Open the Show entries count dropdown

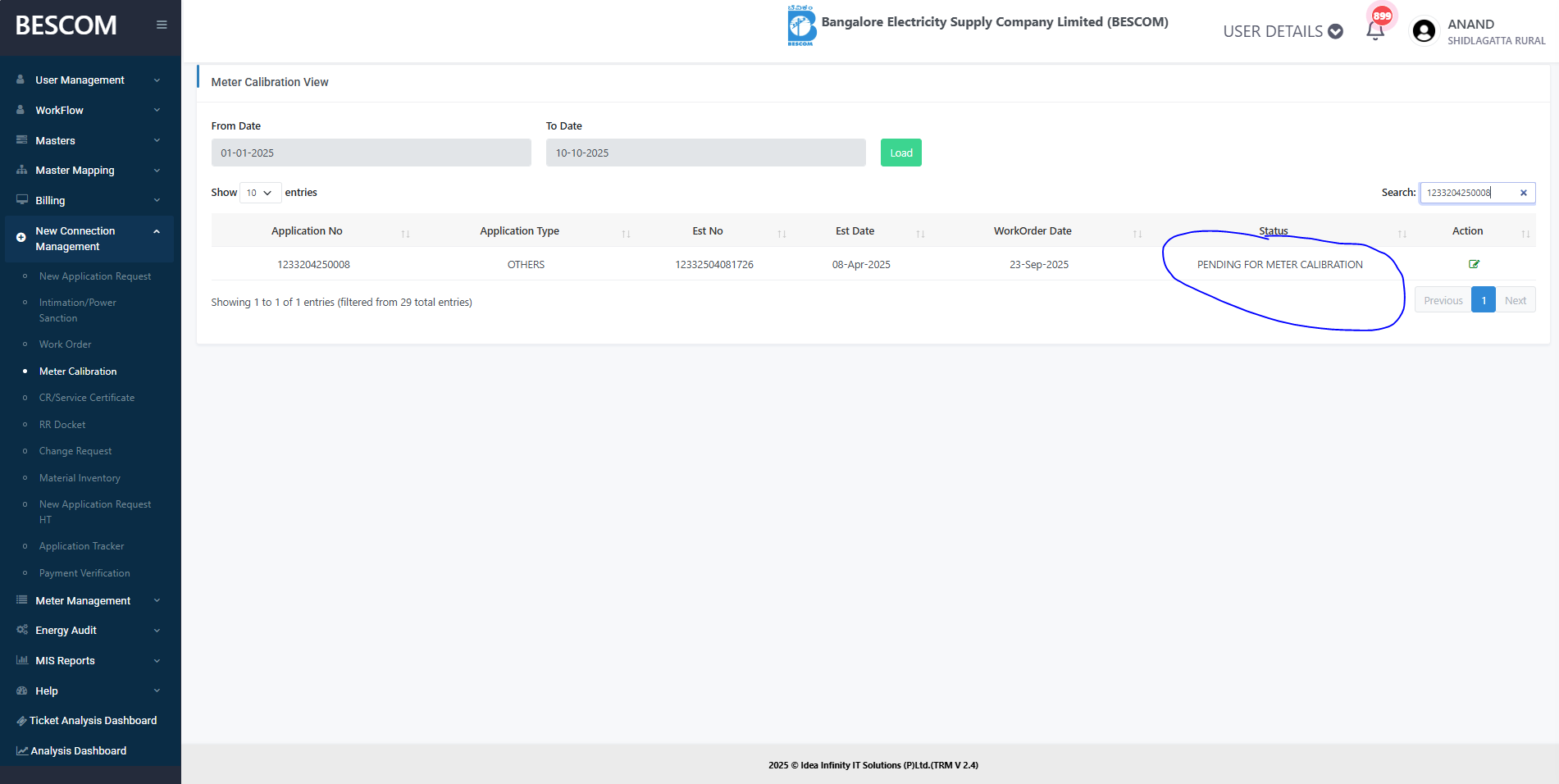260,193
